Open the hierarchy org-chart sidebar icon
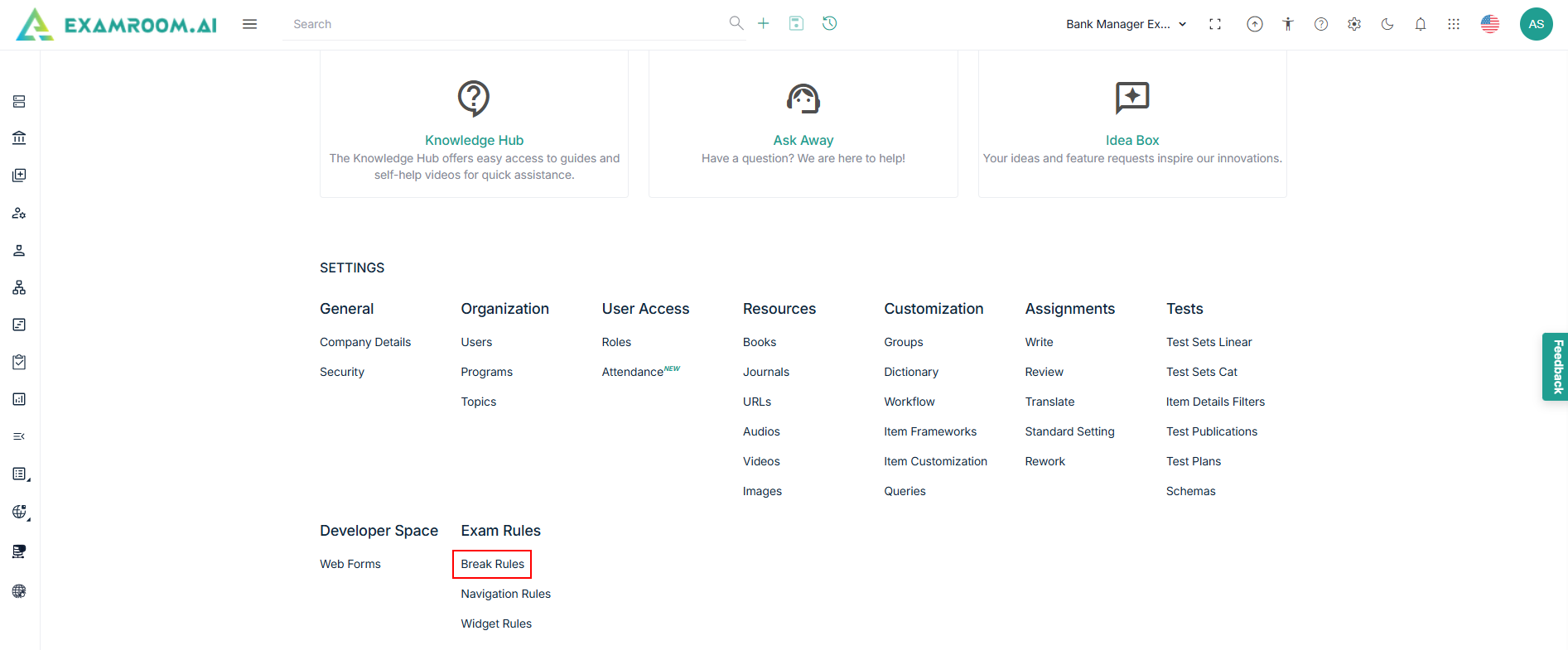 [19, 287]
